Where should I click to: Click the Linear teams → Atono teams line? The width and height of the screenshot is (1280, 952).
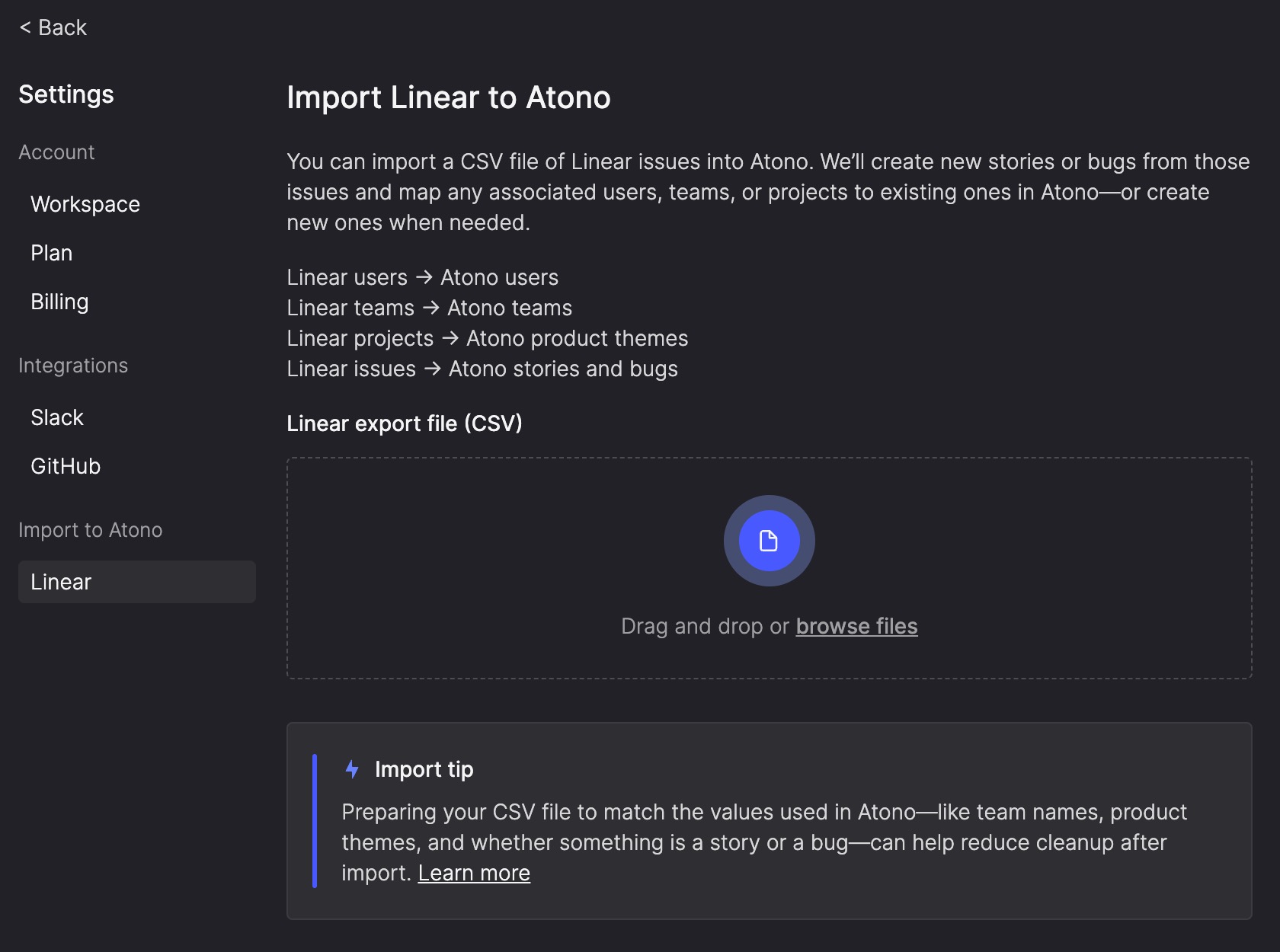click(430, 308)
